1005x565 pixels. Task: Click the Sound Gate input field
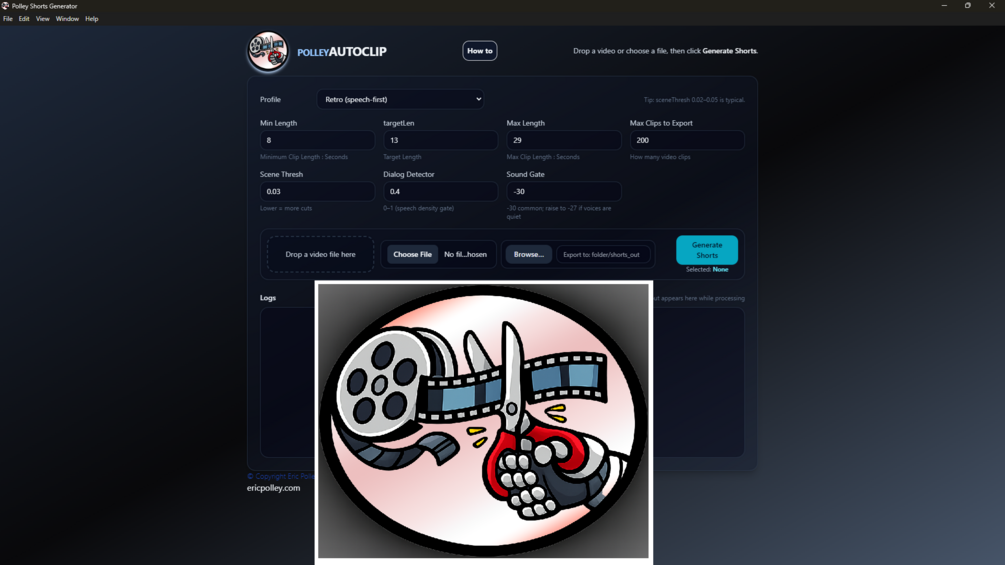pyautogui.click(x=563, y=191)
